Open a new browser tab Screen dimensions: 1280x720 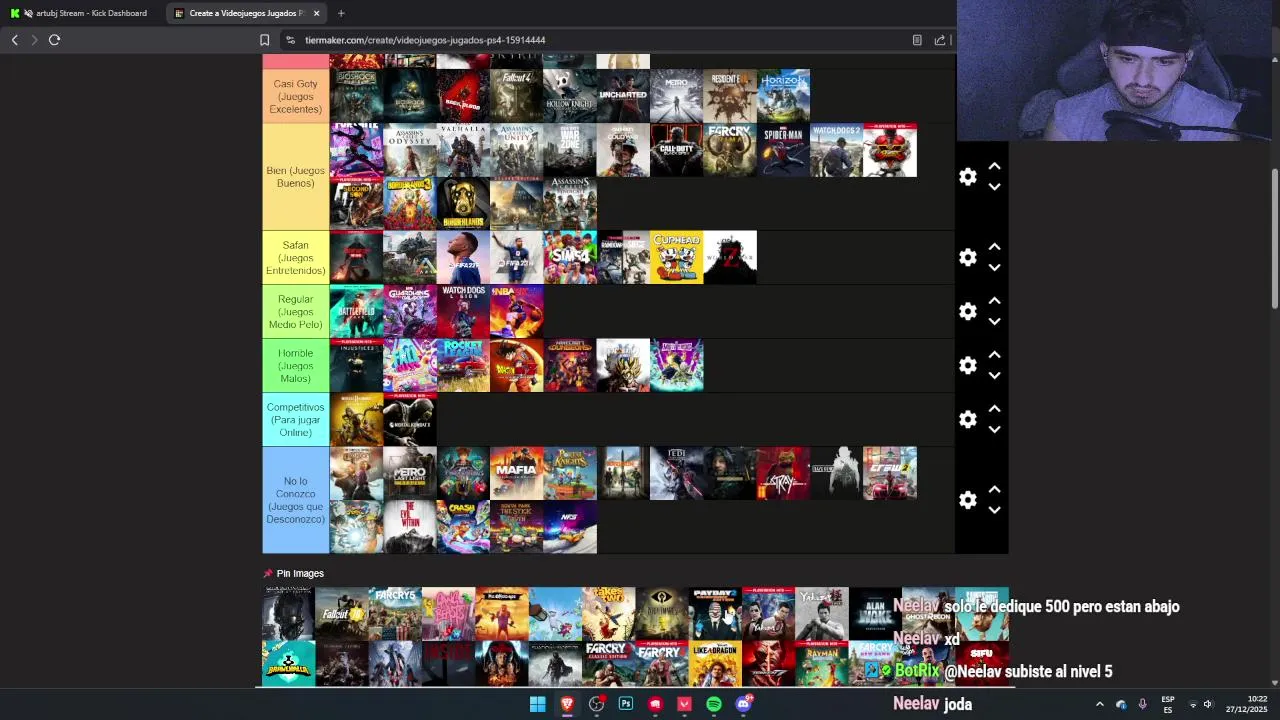click(x=341, y=13)
